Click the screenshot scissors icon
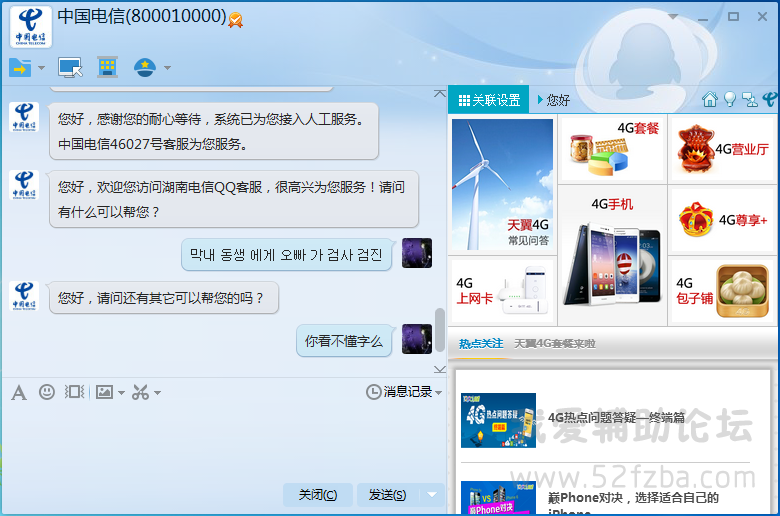Image resolution: width=780 pixels, height=516 pixels. point(140,392)
